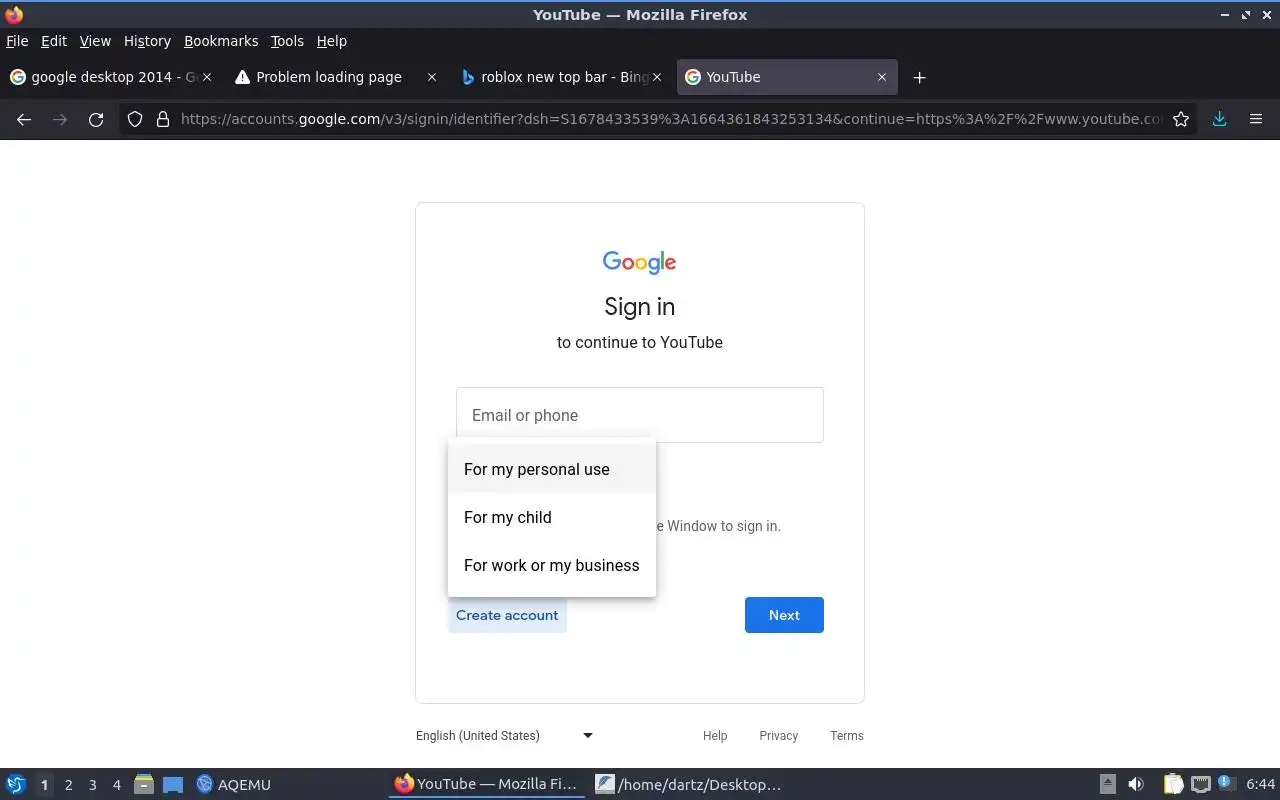The height and width of the screenshot is (800, 1280).
Task: Open the Firefox downloads panel
Action: (1219, 119)
